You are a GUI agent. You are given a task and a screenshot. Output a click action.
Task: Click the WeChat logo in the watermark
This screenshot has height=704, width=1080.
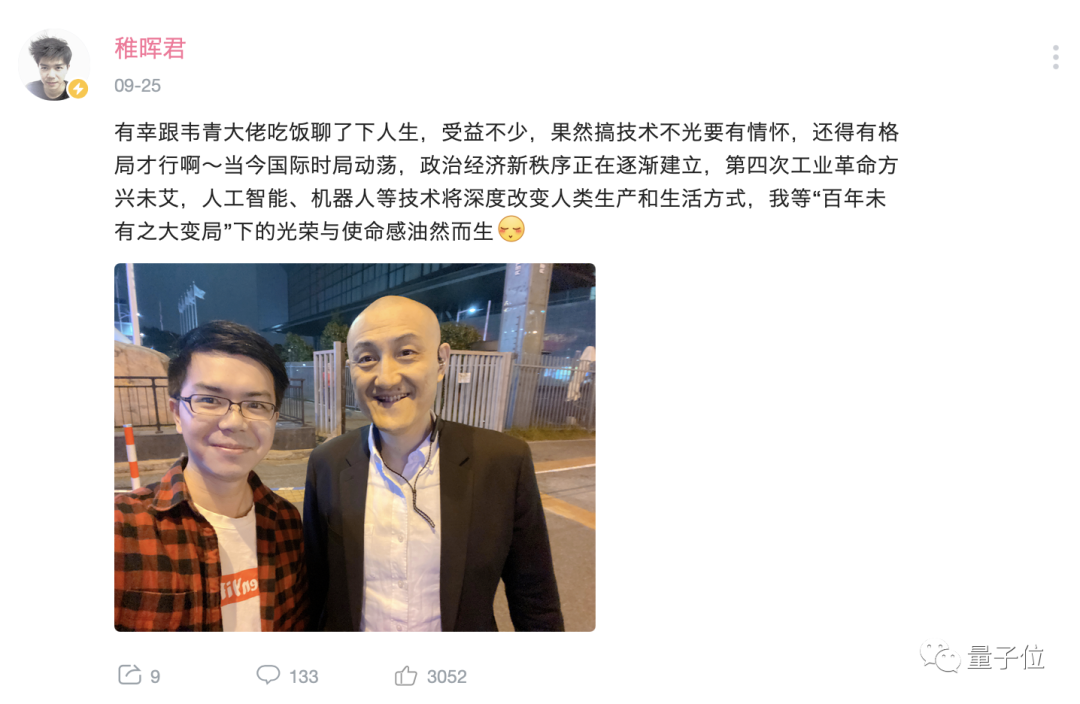(x=940, y=657)
